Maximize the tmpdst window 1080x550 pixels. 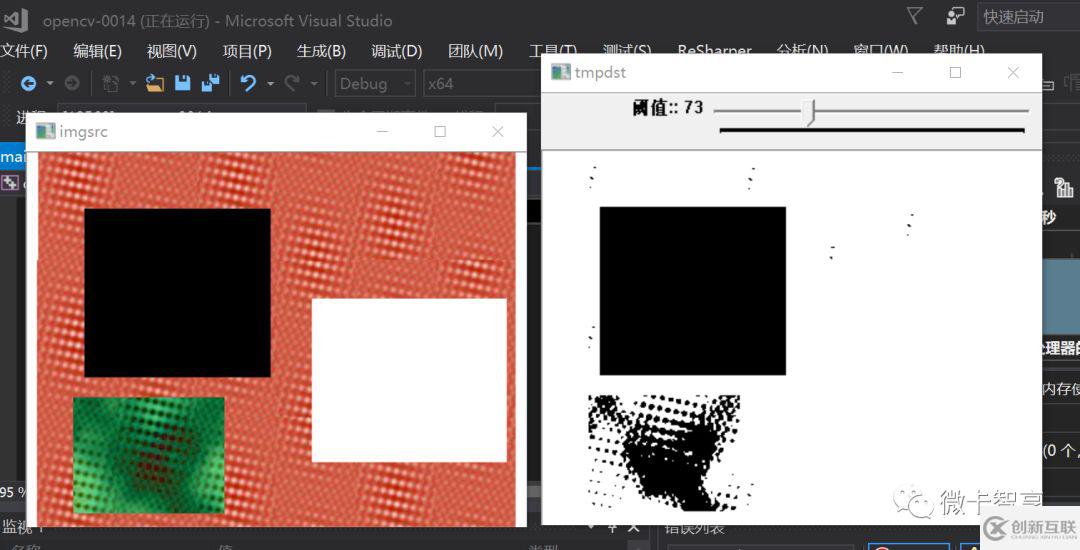coord(955,72)
